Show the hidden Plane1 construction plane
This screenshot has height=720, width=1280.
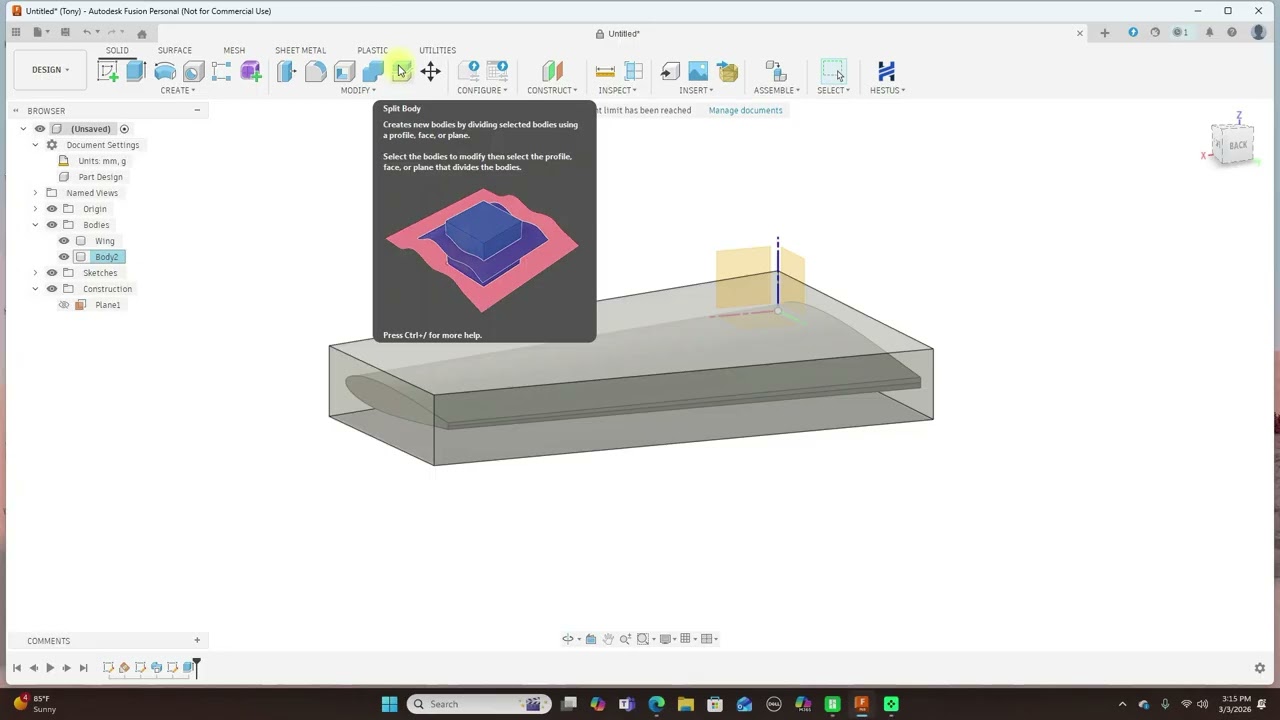[x=64, y=305]
